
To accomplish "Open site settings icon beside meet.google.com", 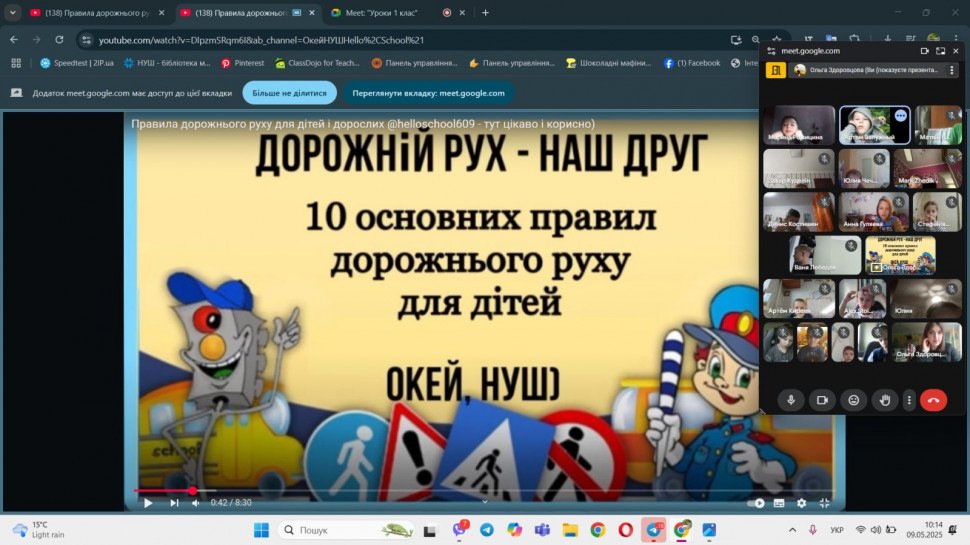I will click(771, 51).
